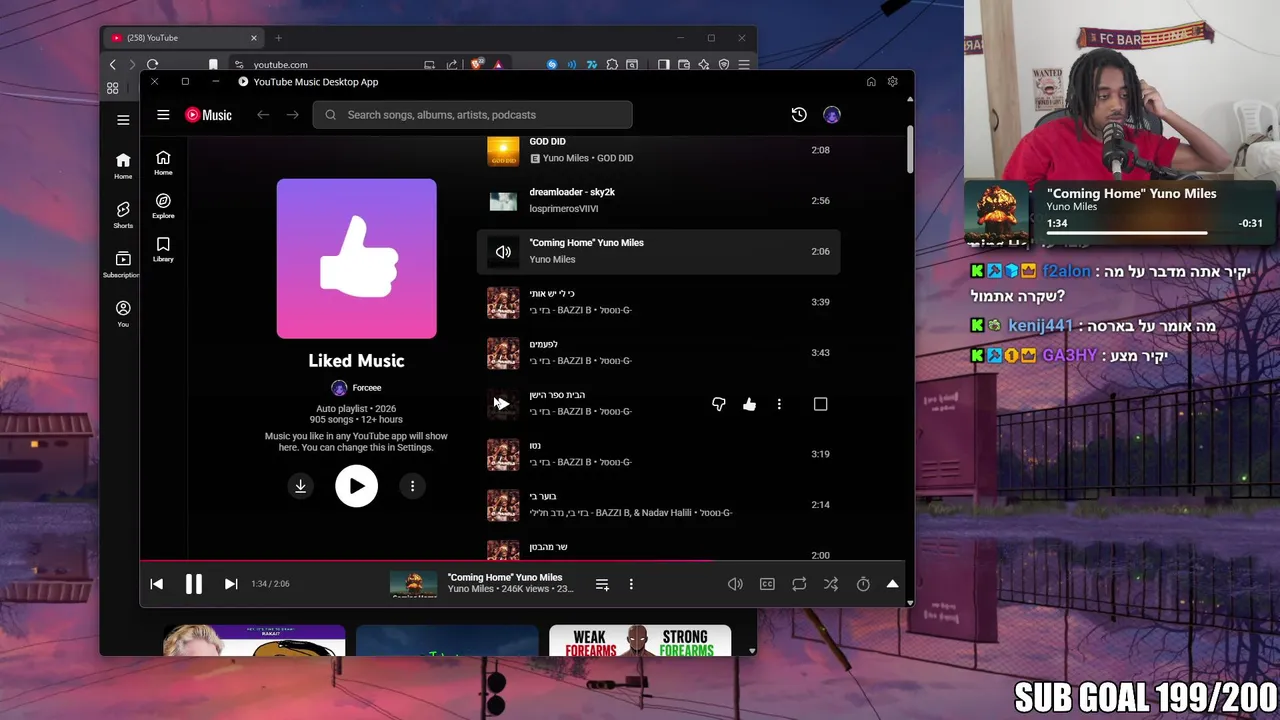Tick the checkbox on the hovered song

[820, 404]
